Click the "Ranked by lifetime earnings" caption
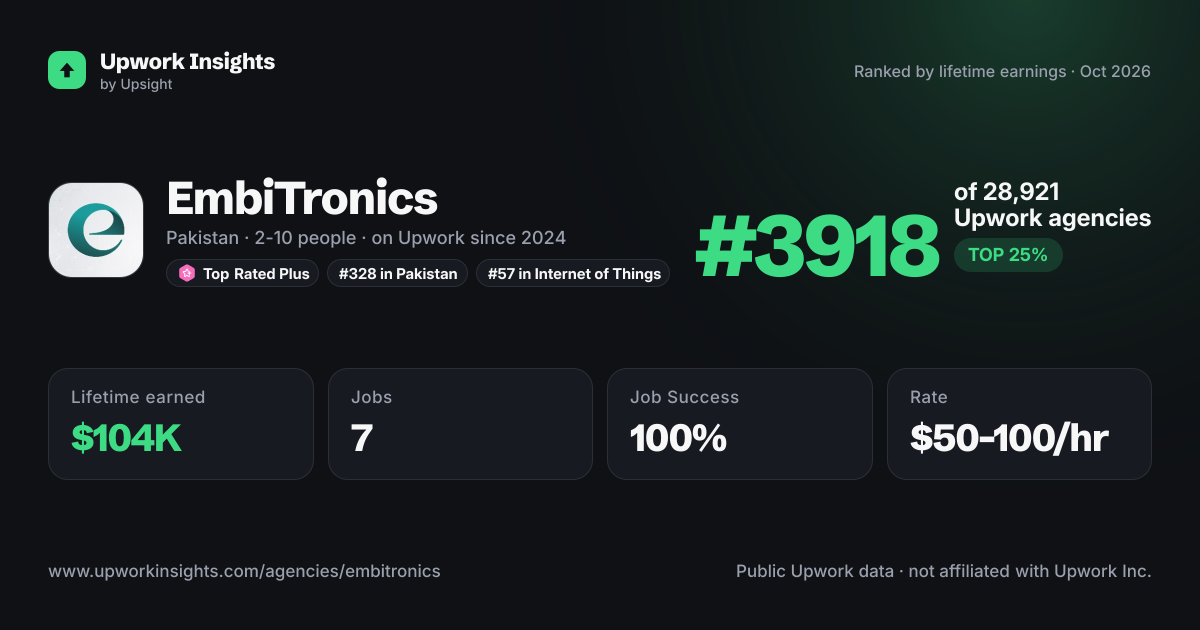The image size is (1200, 630). click(1002, 71)
